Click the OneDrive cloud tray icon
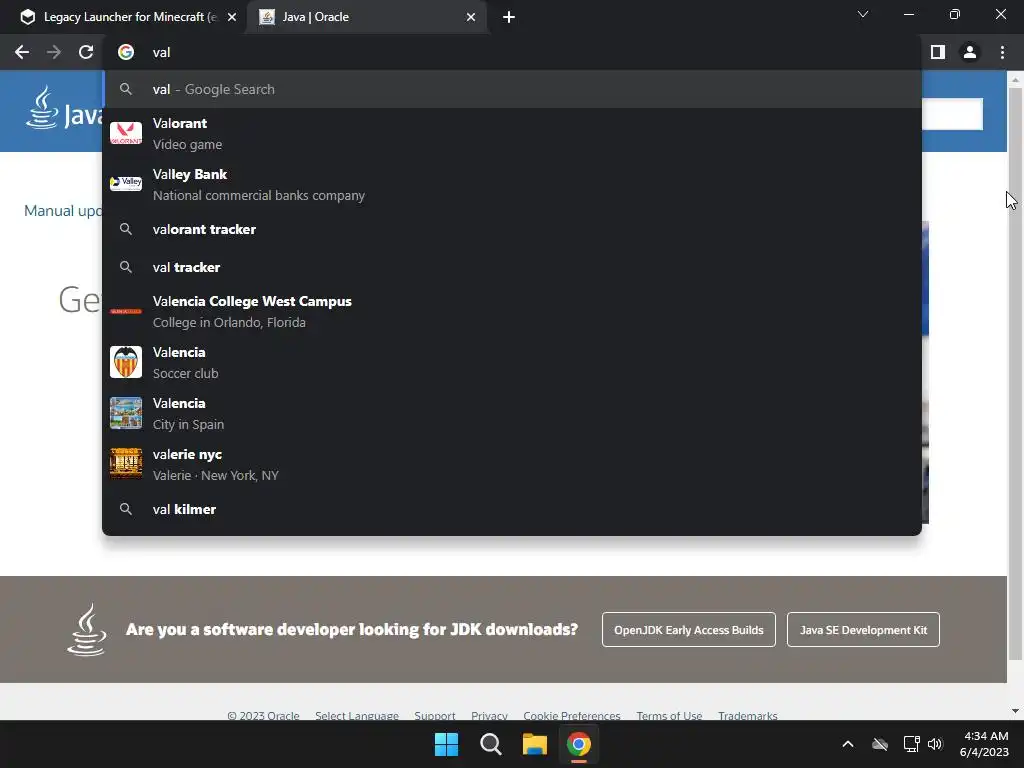 tap(880, 744)
